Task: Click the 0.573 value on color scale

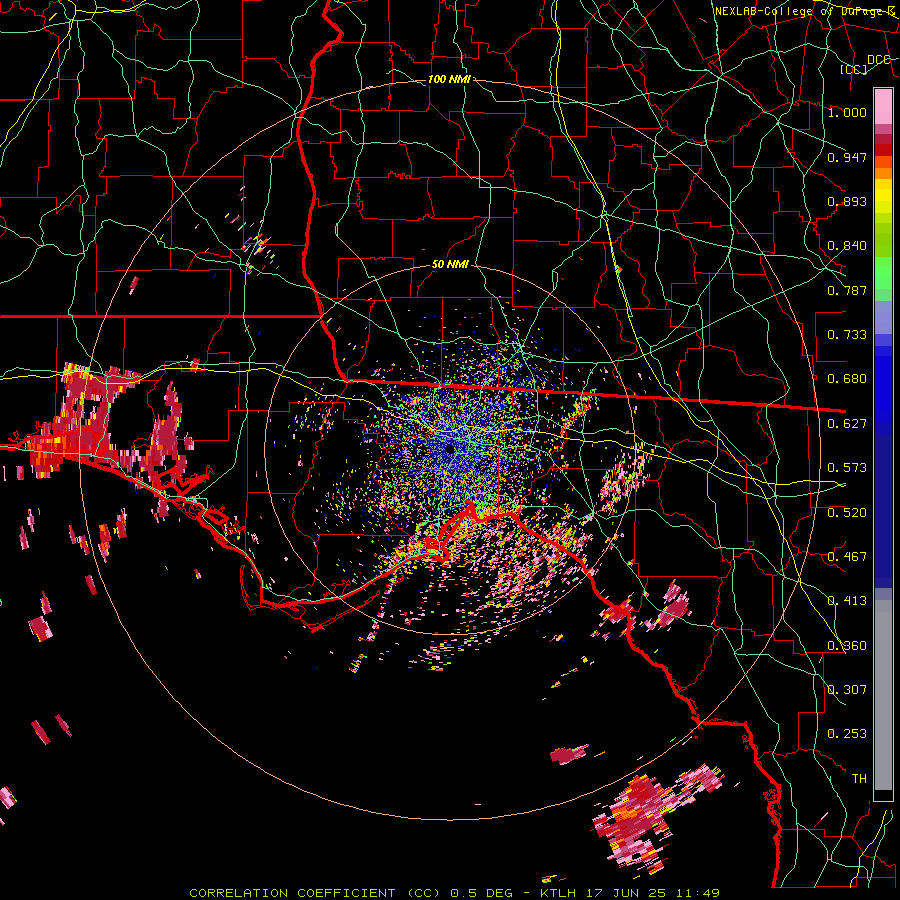Action: (x=847, y=468)
